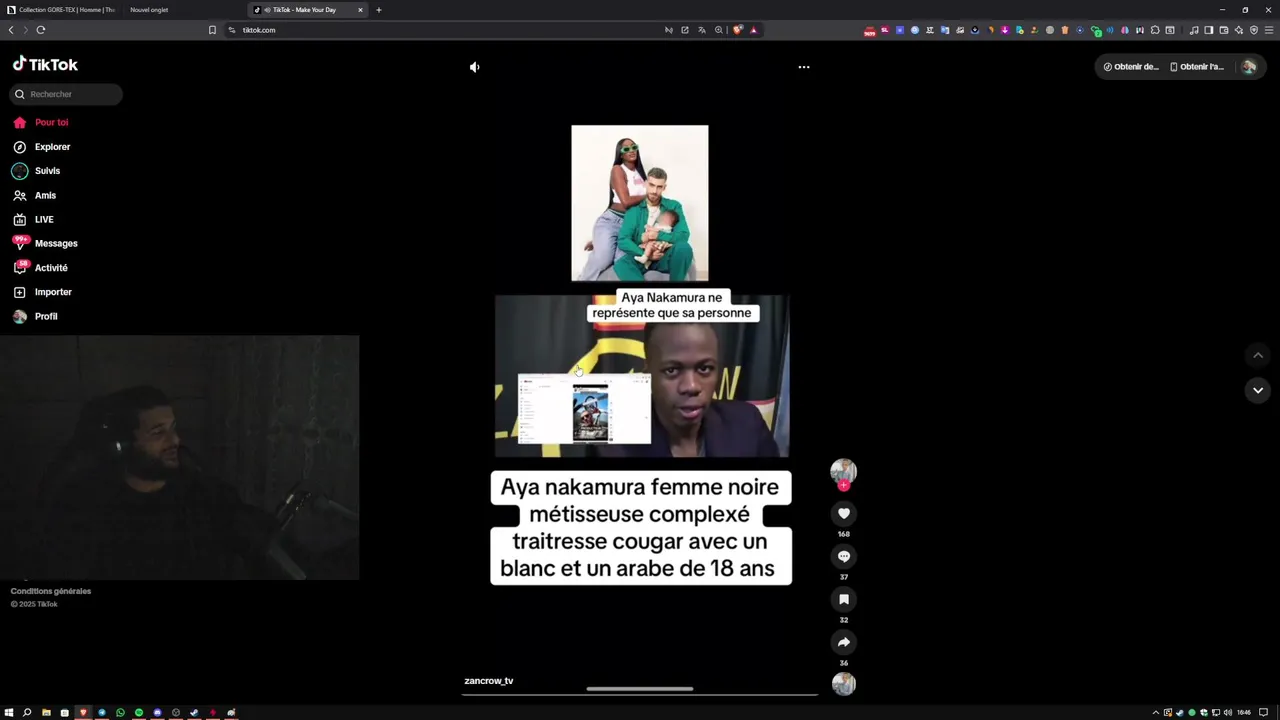Open Telegram from the taskbar

point(102,713)
